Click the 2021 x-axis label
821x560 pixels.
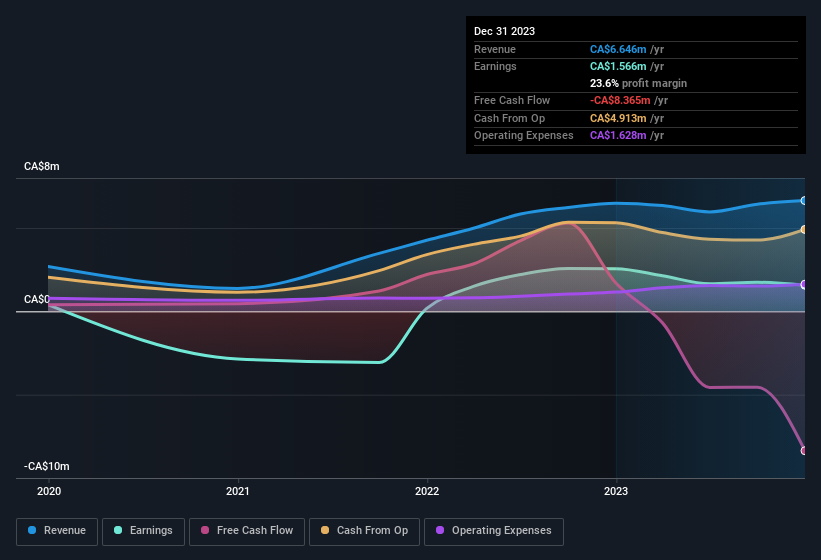[238, 491]
